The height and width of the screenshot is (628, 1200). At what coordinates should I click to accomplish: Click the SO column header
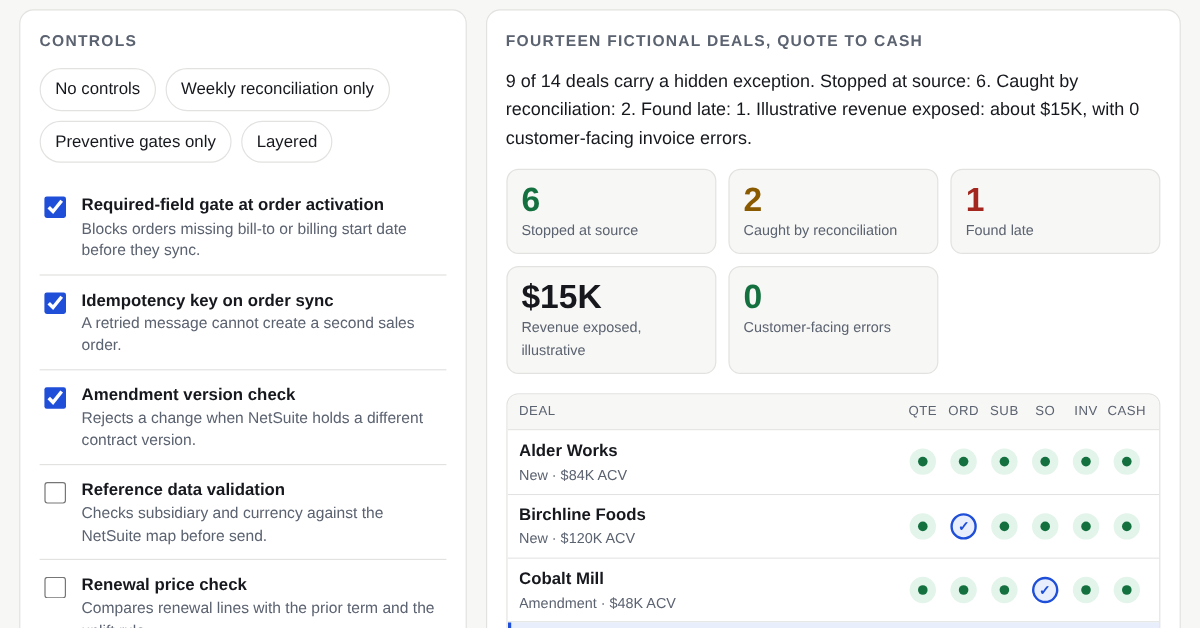[1045, 411]
